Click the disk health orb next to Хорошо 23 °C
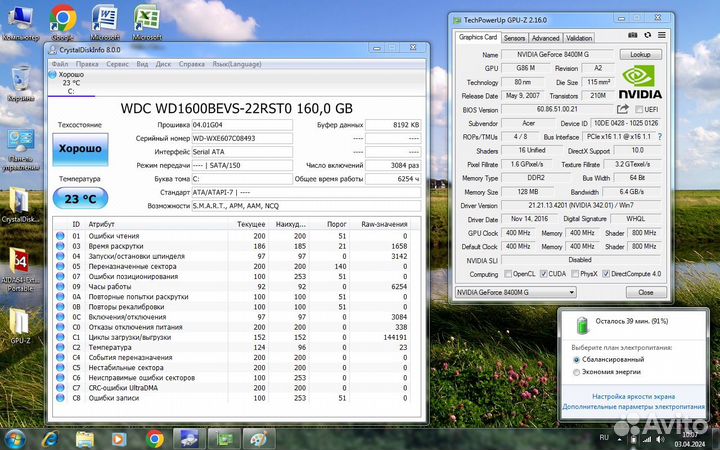The width and height of the screenshot is (720, 450). (52, 74)
